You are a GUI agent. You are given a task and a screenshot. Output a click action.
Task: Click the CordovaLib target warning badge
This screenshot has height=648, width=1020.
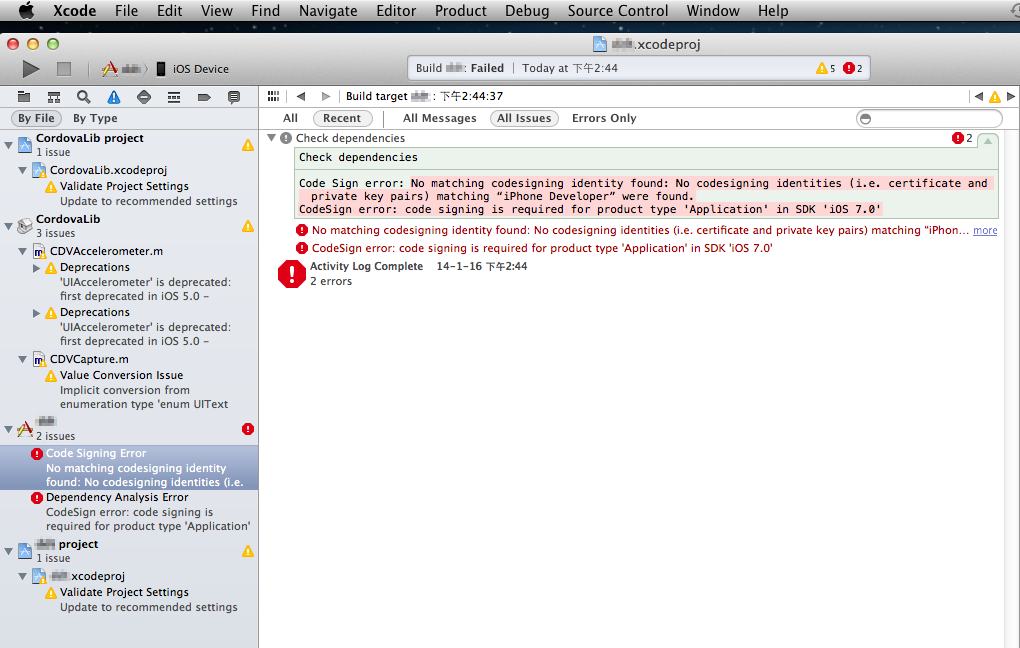pos(248,226)
